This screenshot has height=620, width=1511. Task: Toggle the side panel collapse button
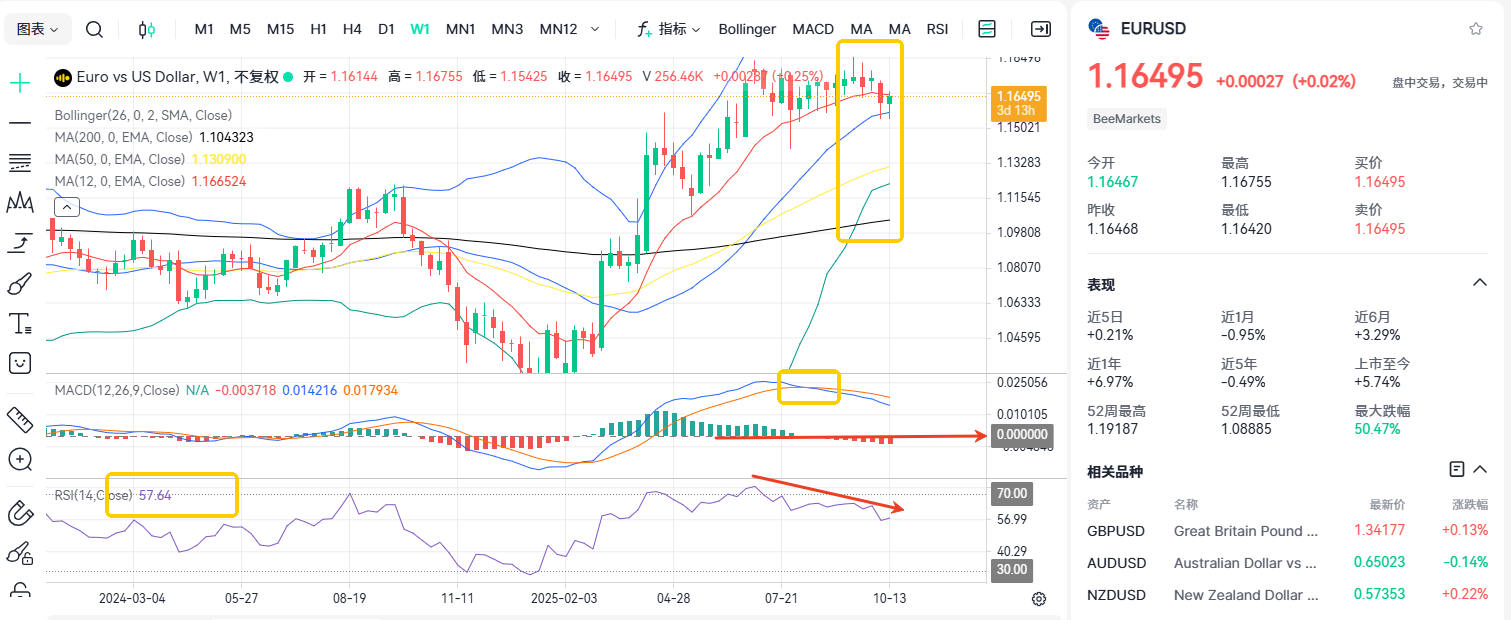click(x=1040, y=29)
